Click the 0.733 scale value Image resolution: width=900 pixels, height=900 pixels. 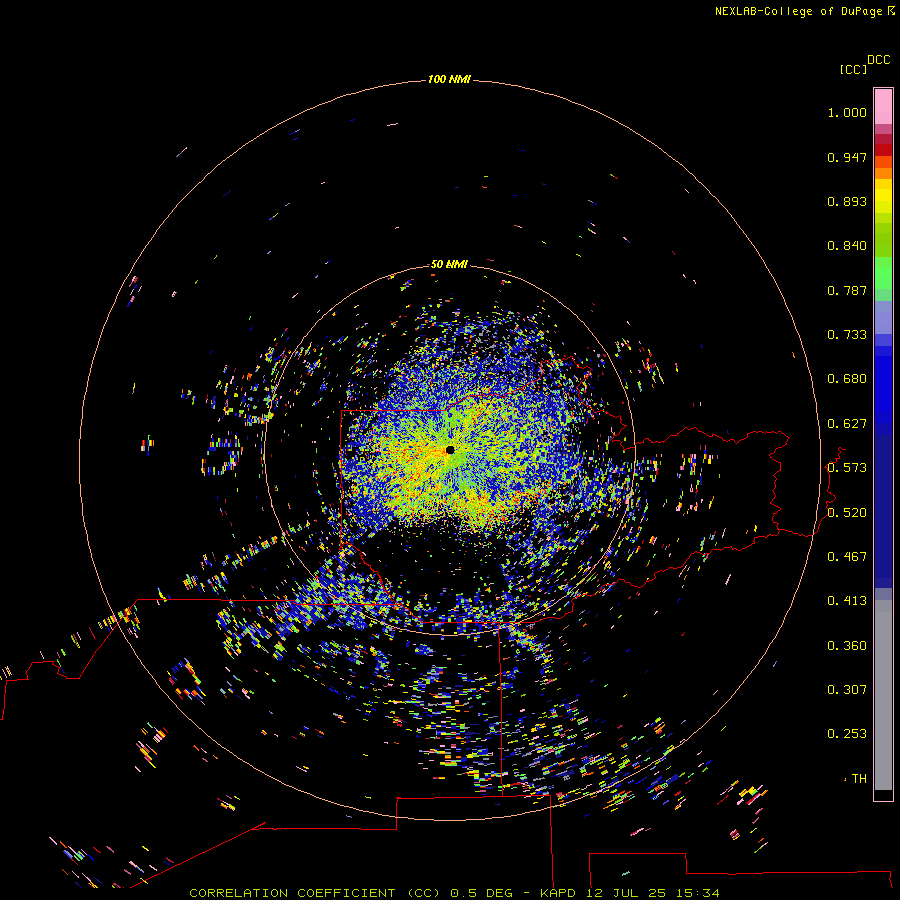[847, 335]
